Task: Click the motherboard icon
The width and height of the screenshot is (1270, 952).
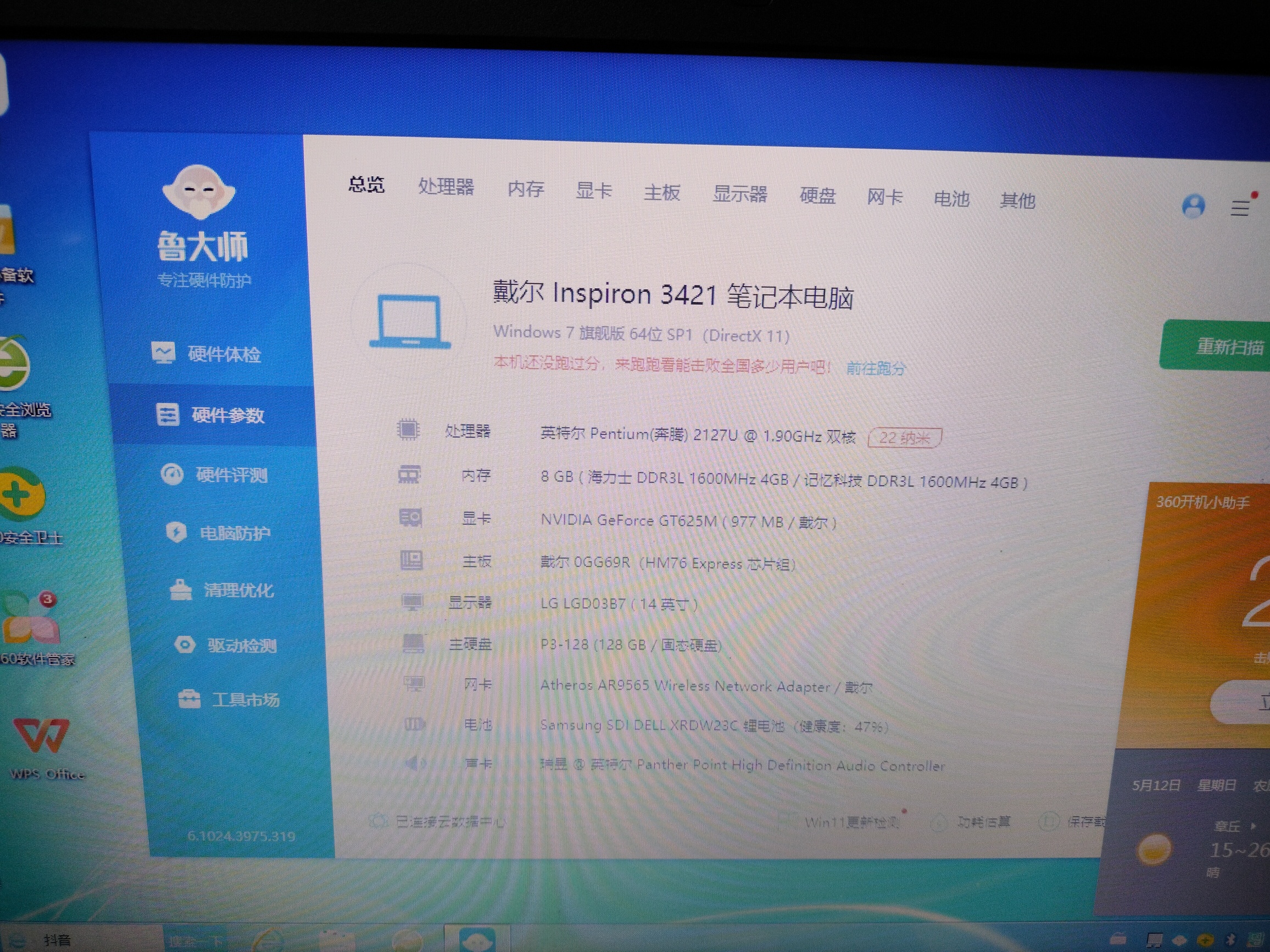Action: [x=411, y=559]
